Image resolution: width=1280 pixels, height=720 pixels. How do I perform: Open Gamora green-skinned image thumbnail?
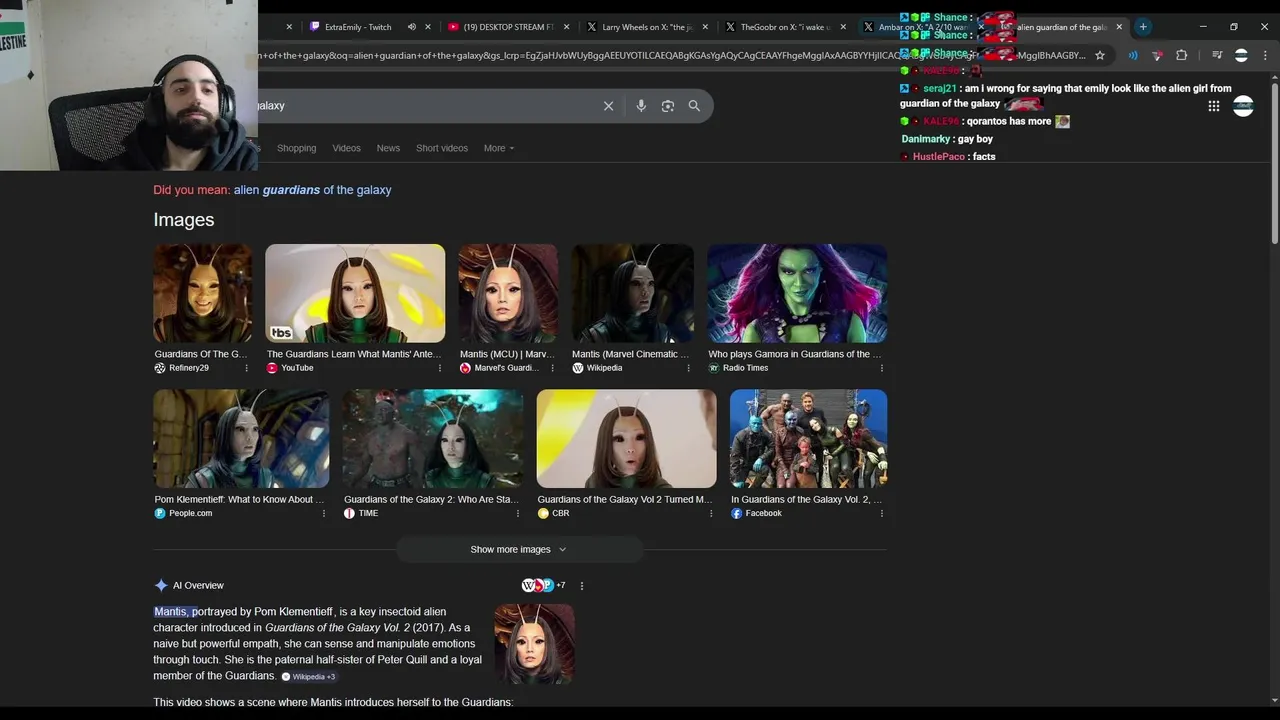point(797,293)
